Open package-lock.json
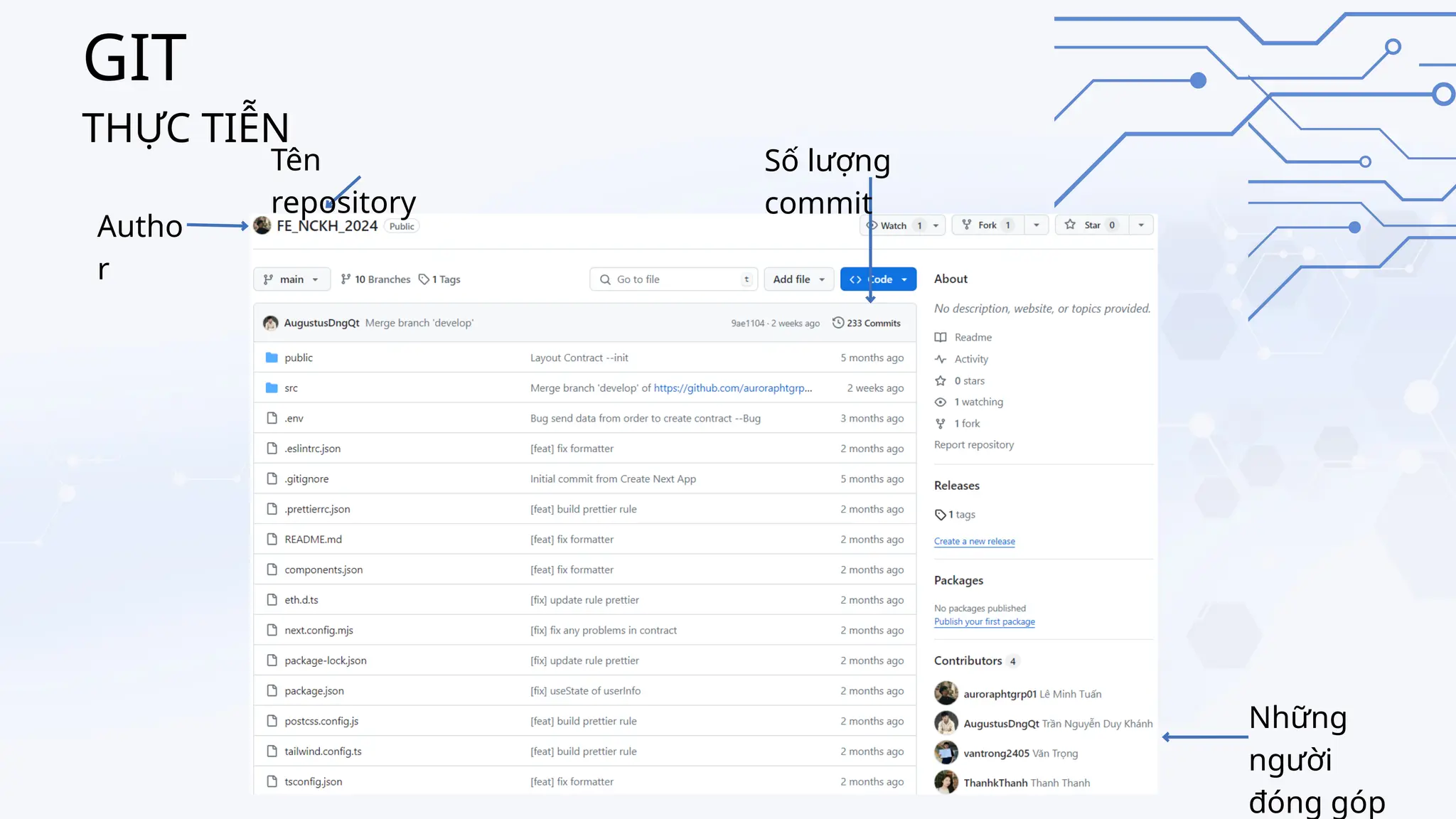 point(326,660)
